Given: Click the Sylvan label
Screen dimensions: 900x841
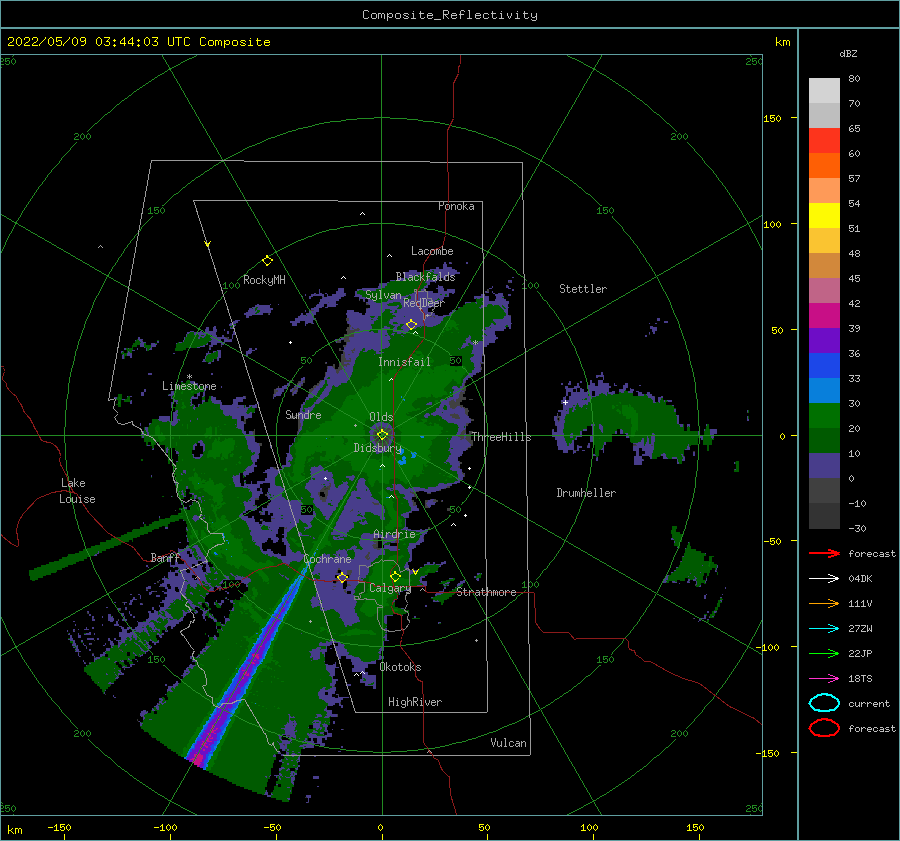Looking at the screenshot, I should tap(383, 295).
